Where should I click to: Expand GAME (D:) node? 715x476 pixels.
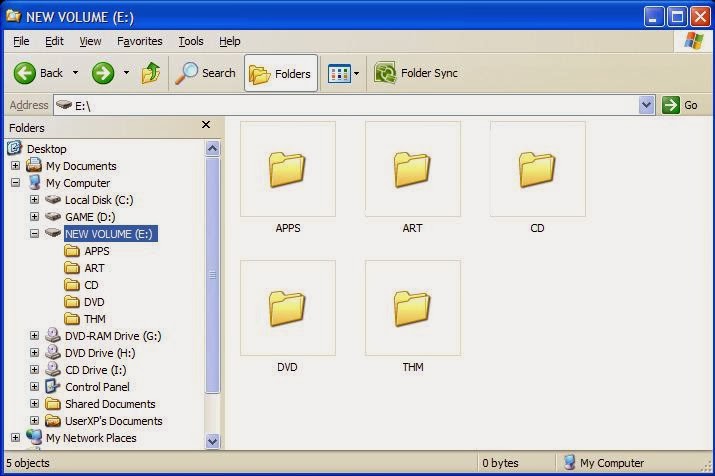click(x=34, y=216)
